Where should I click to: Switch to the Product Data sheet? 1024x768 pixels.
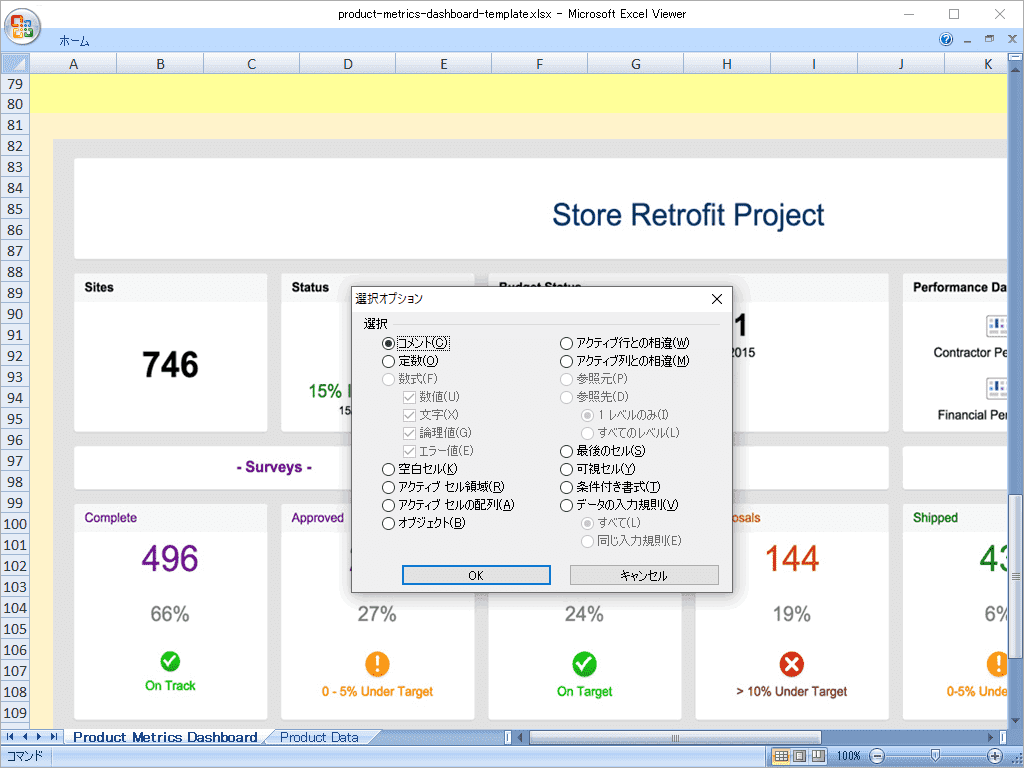point(319,737)
